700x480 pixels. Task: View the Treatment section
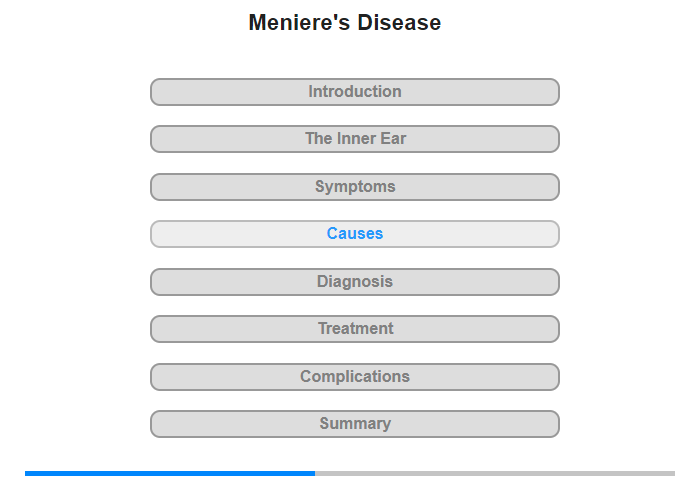[354, 329]
